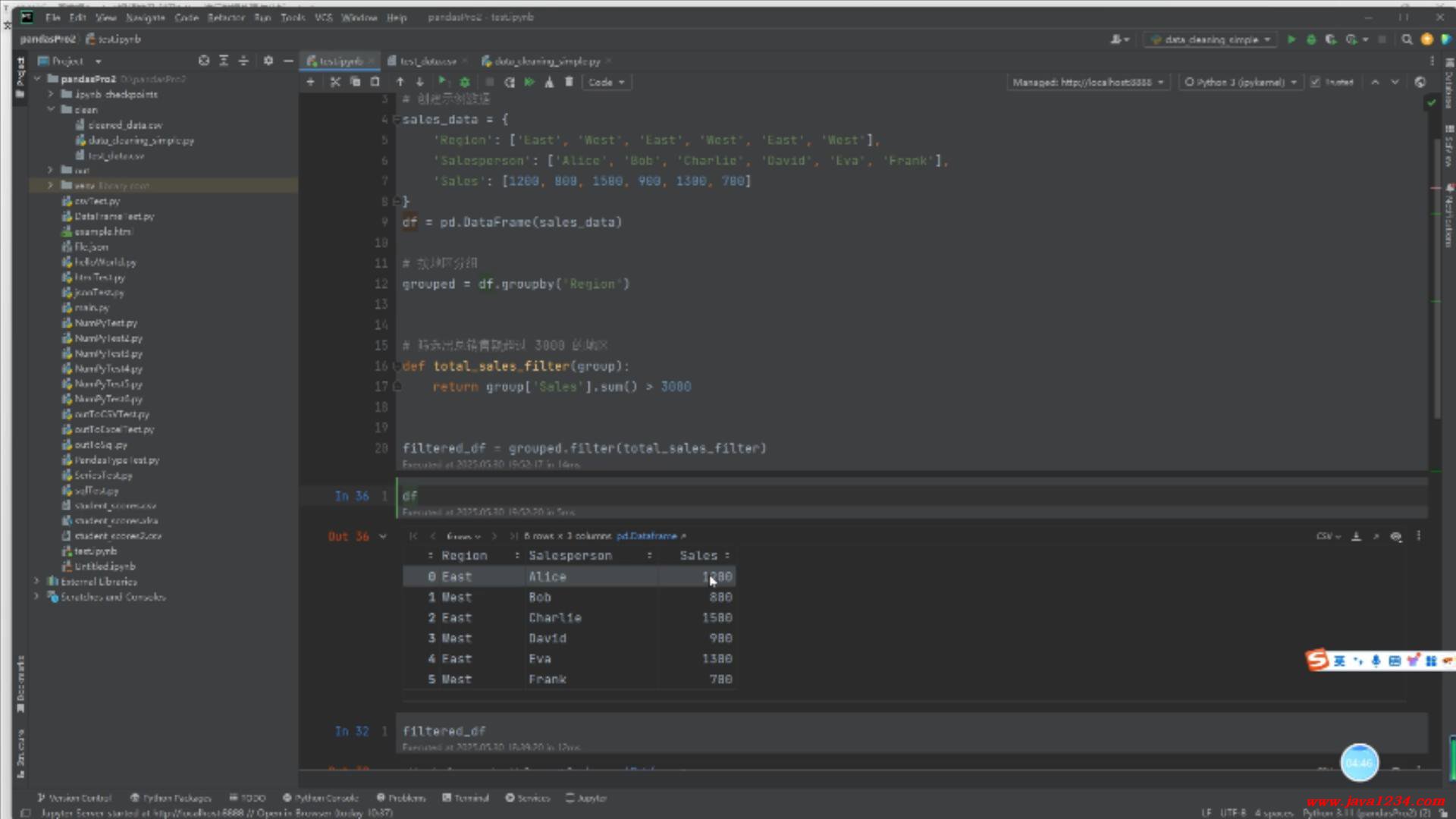1456x819 pixels.
Task: Click the green Run configuration button
Action: pos(1291,39)
